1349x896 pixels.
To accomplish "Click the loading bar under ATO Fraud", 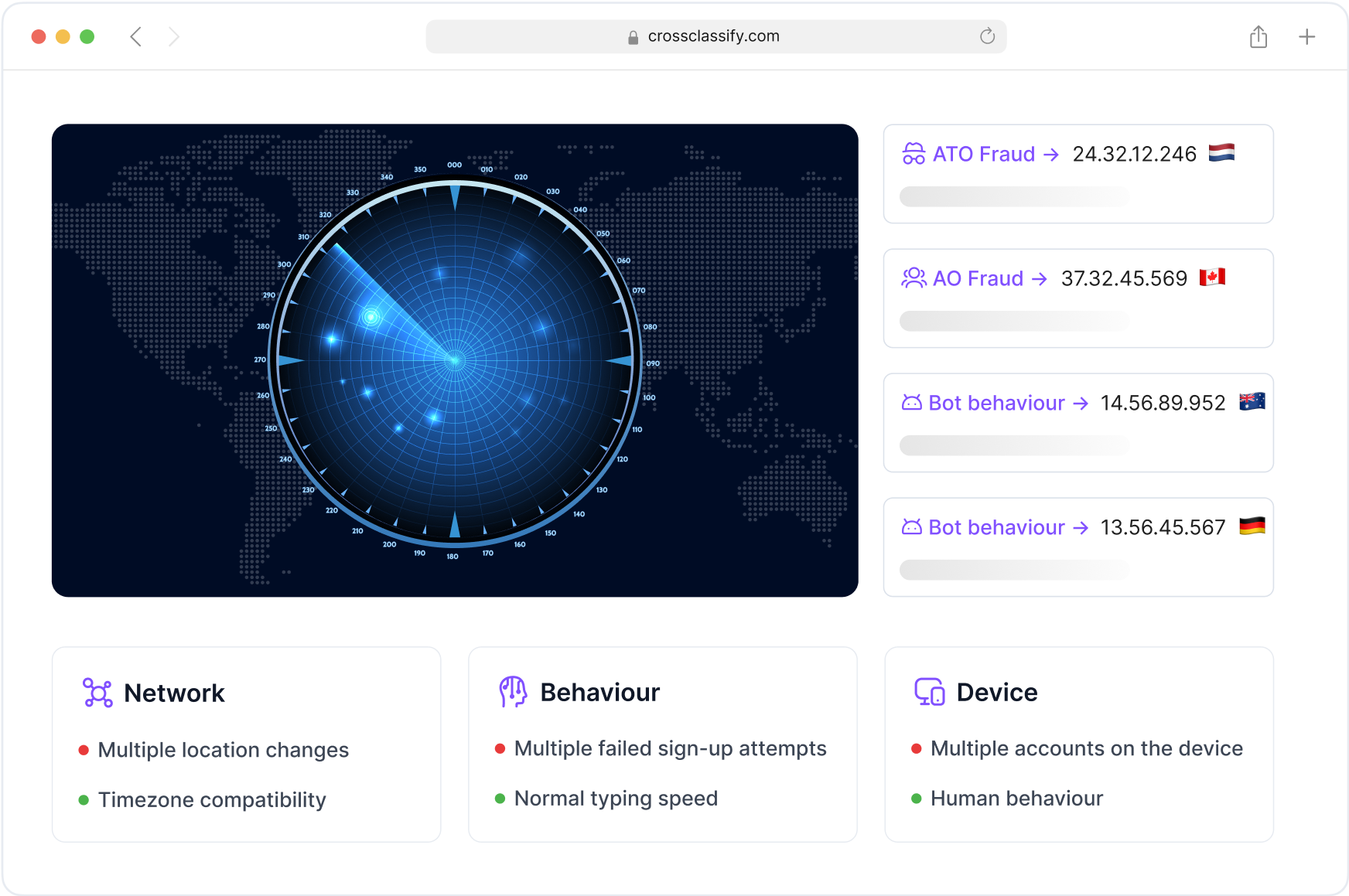I will coord(1013,196).
